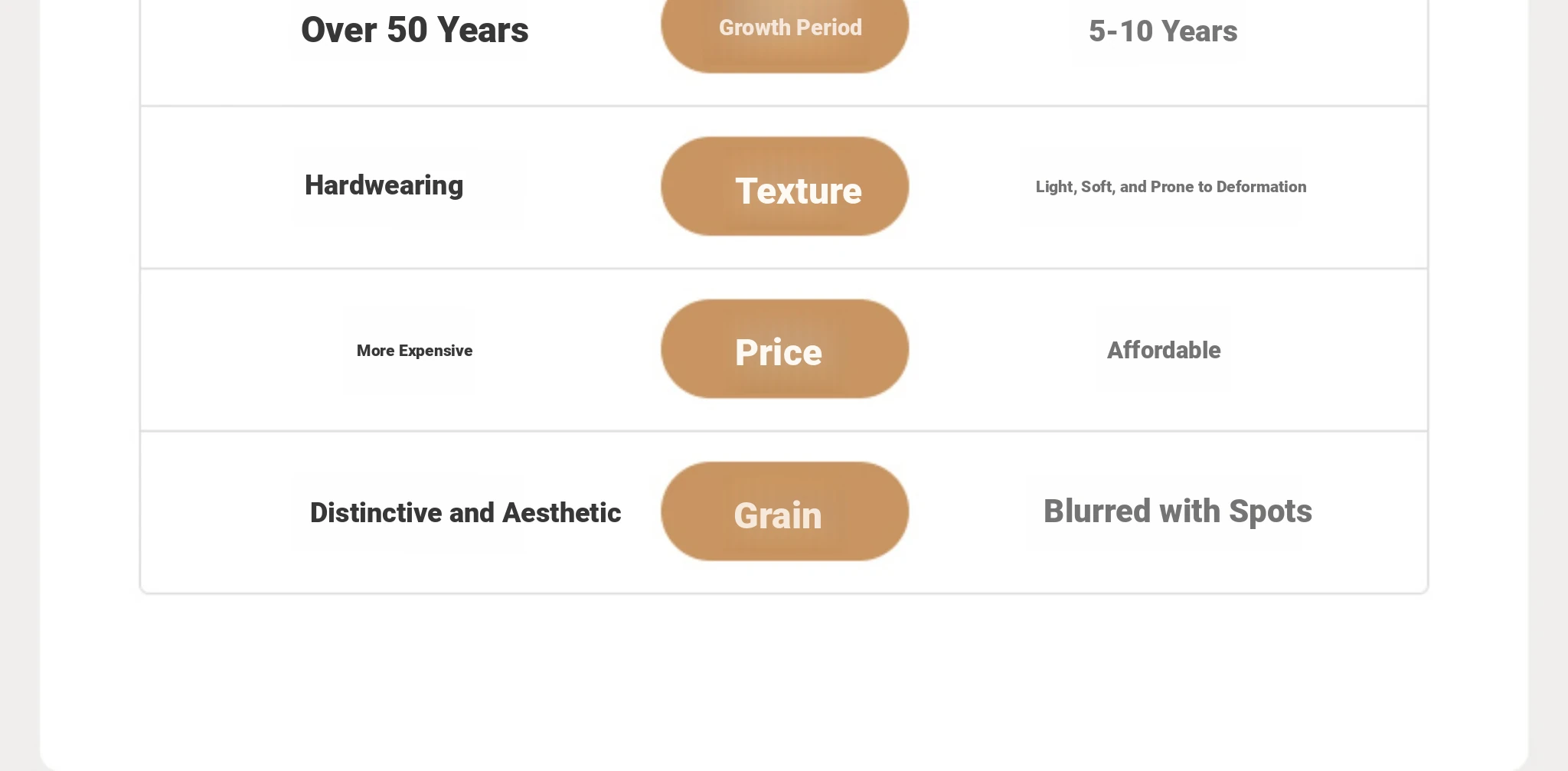This screenshot has width=1568, height=771.
Task: Click the "5-10 Years" value
Action: (x=1163, y=31)
